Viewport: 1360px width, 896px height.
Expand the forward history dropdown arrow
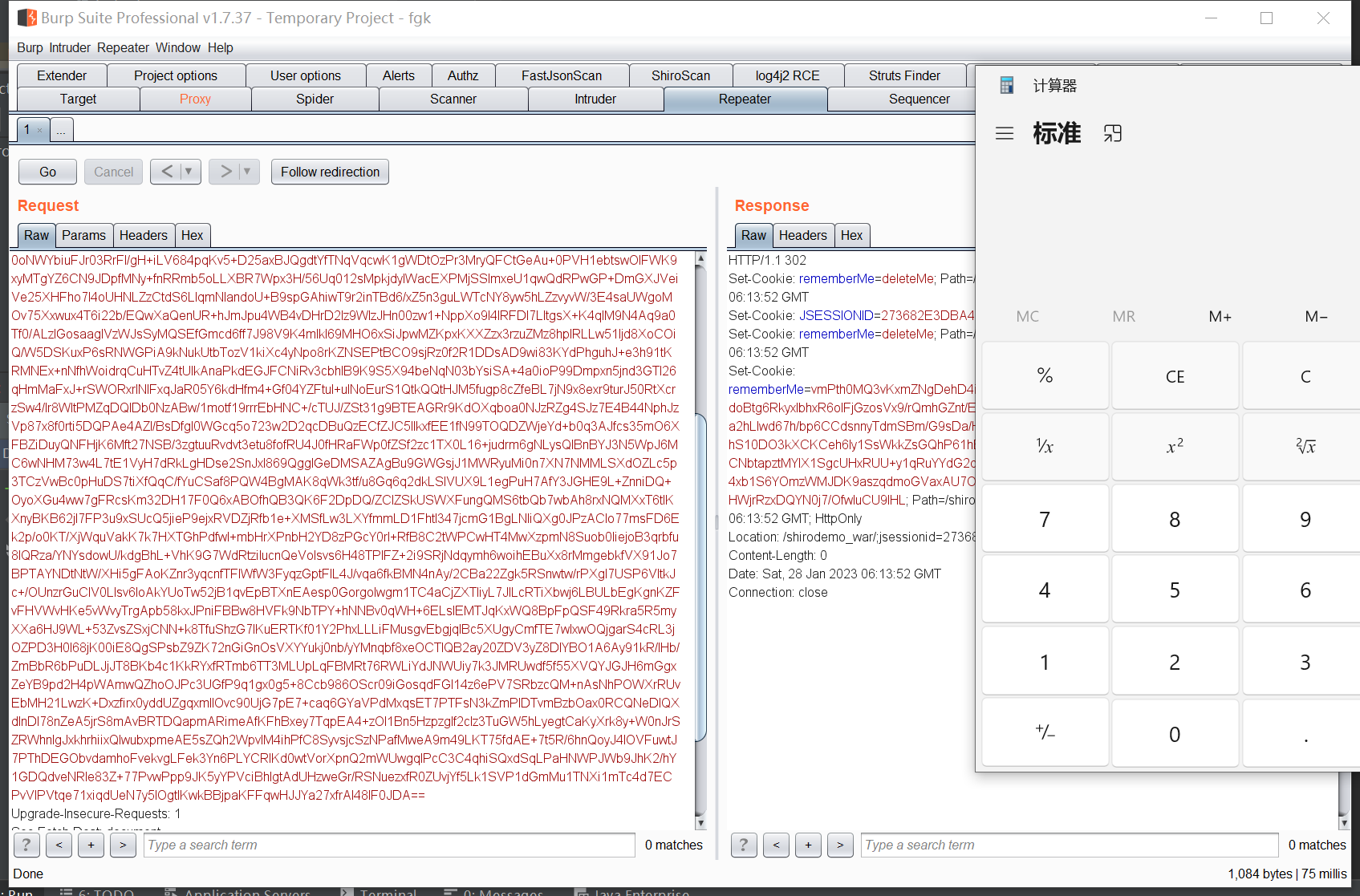pos(247,172)
